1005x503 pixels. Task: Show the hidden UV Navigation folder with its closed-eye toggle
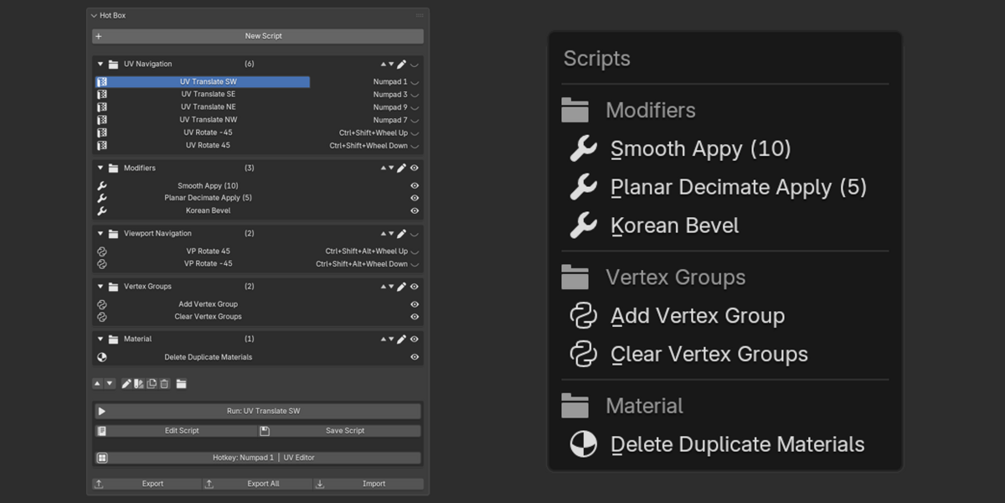[415, 64]
